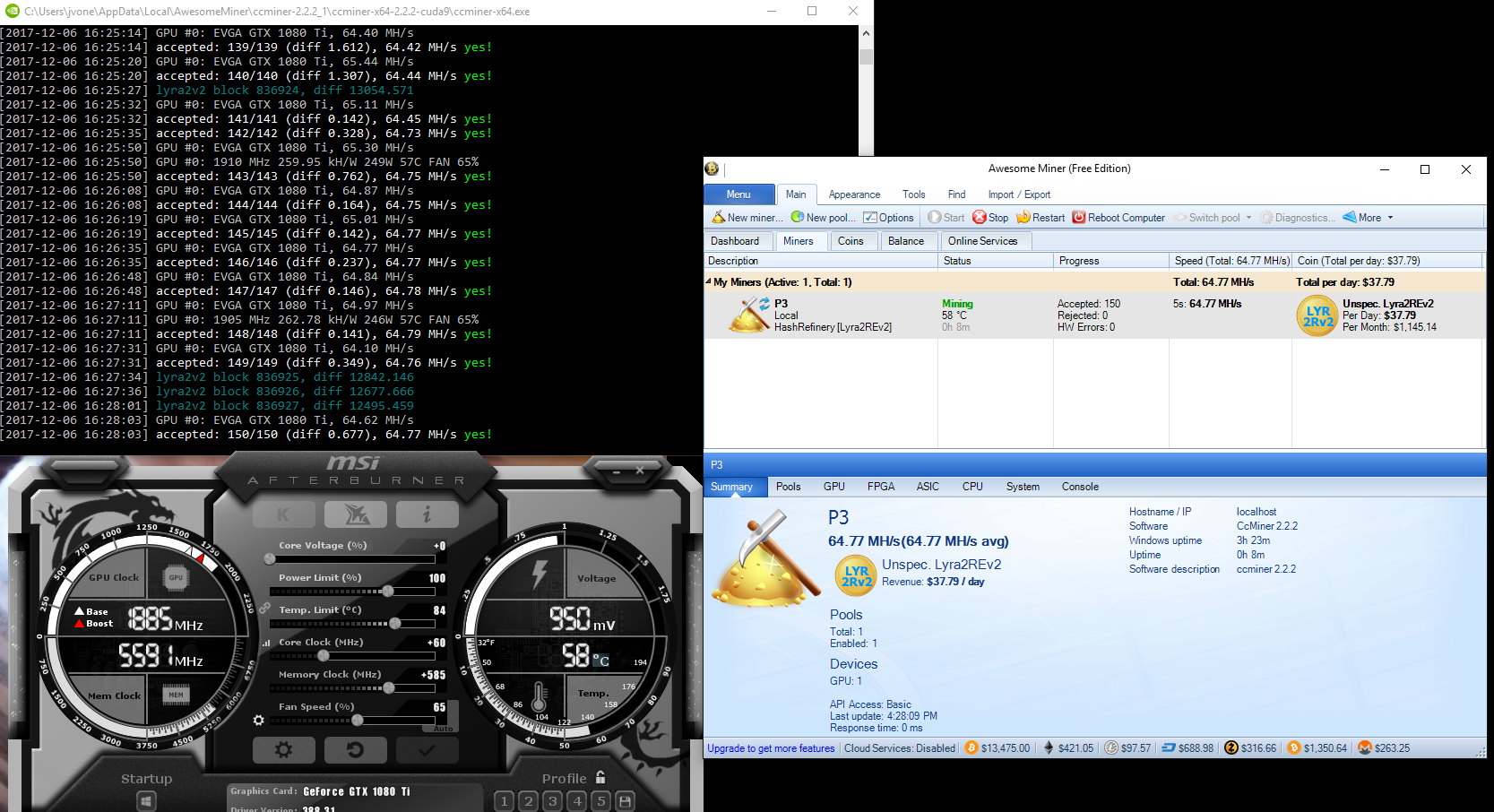Open the Find ribbon tab
This screenshot has width=1494, height=812.
957,194
